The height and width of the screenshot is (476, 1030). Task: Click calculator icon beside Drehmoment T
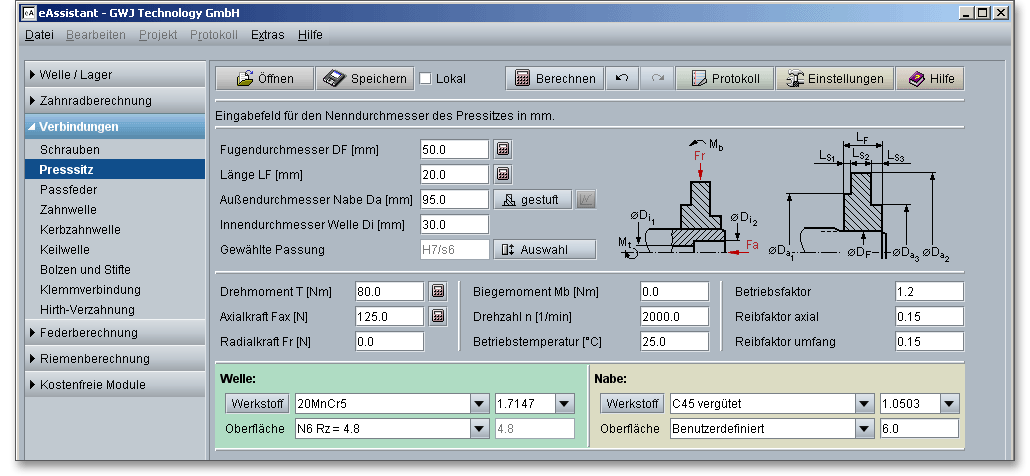(x=438, y=291)
